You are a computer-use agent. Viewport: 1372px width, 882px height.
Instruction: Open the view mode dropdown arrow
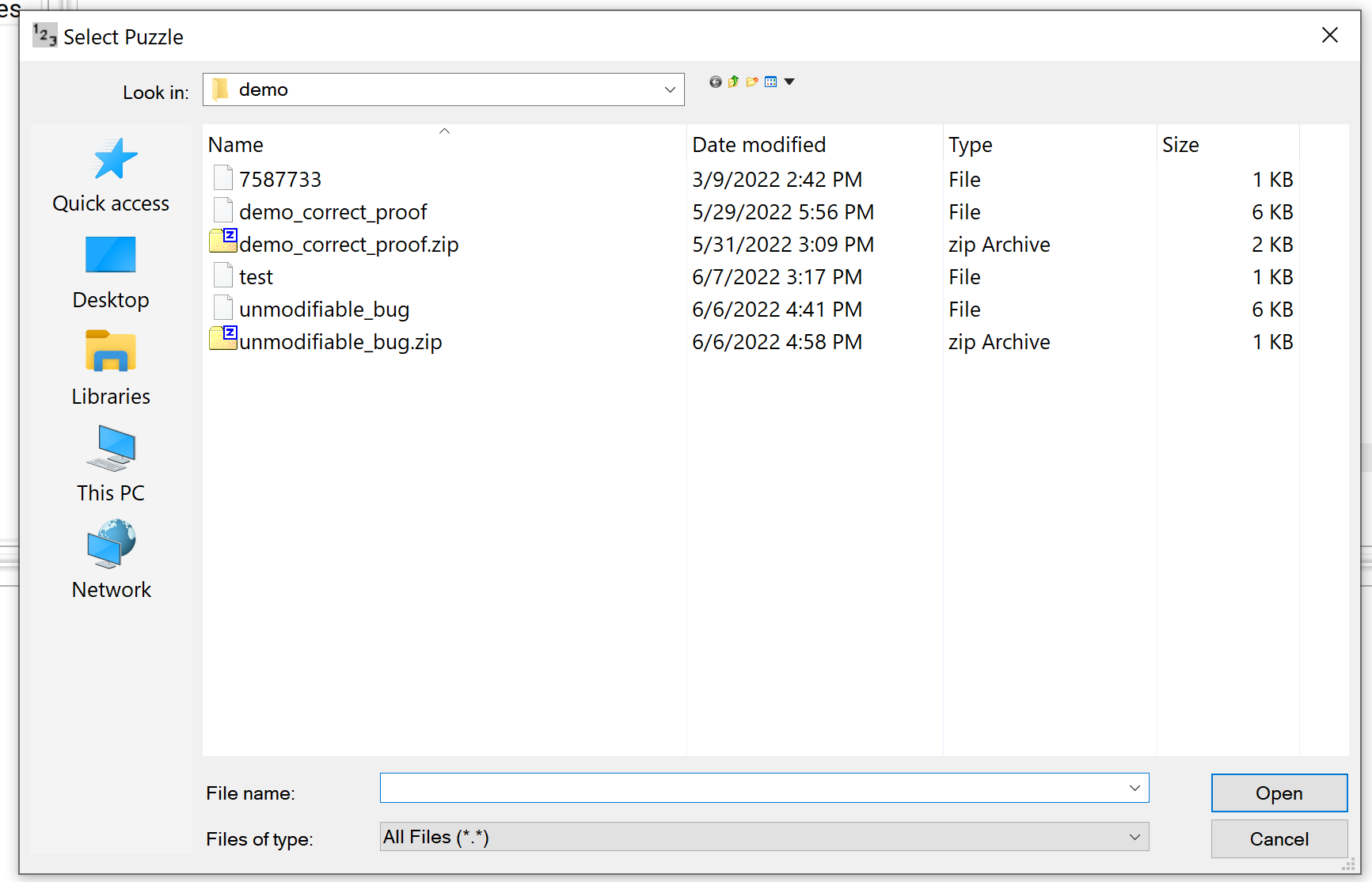790,82
